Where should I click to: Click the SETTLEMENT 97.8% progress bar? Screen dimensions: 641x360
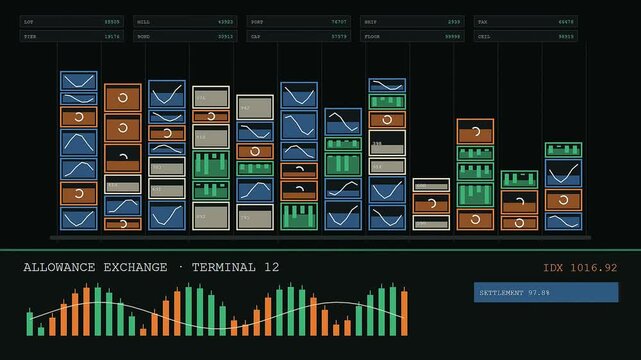tap(546, 293)
